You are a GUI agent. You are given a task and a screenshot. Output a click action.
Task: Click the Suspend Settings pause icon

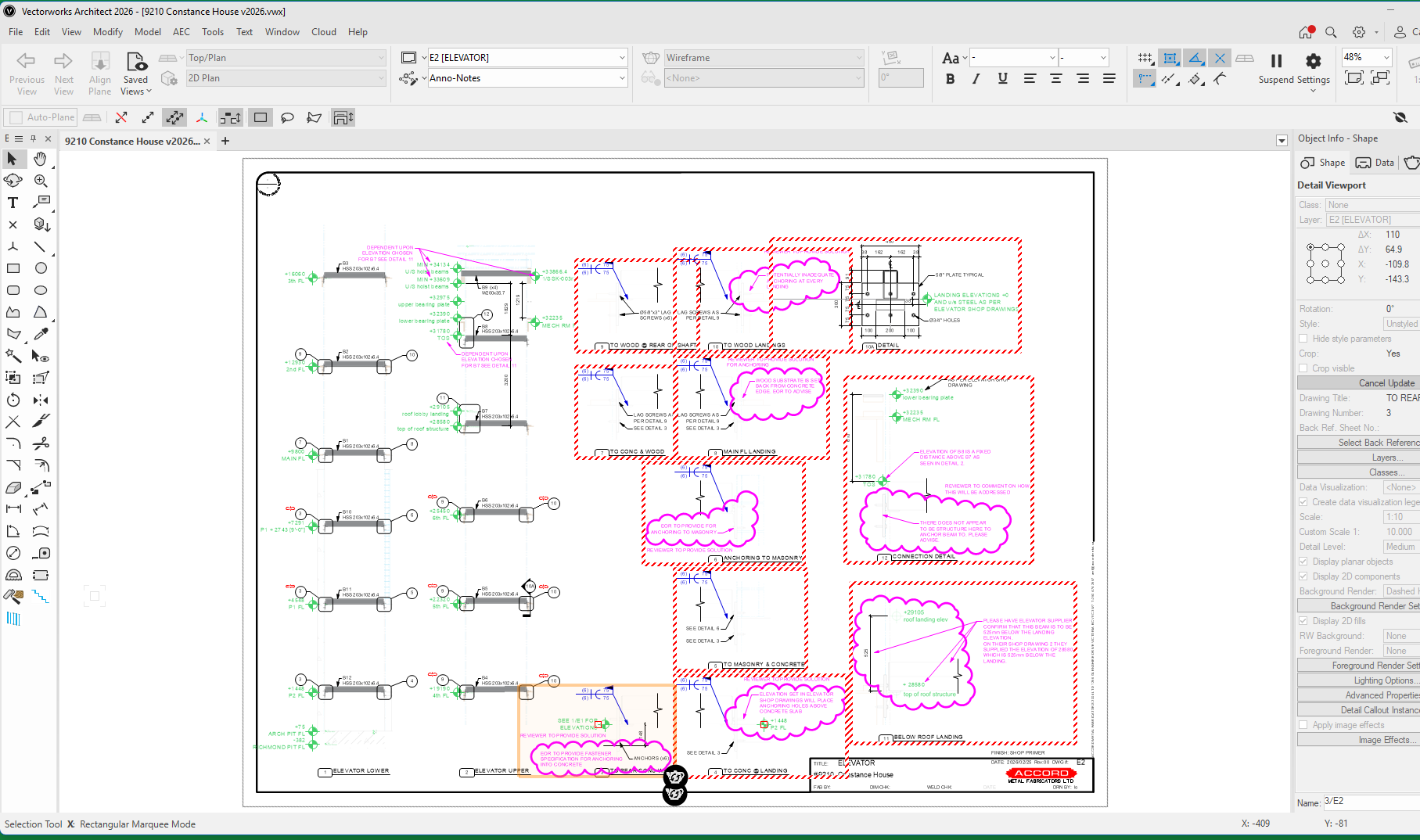(x=1276, y=61)
